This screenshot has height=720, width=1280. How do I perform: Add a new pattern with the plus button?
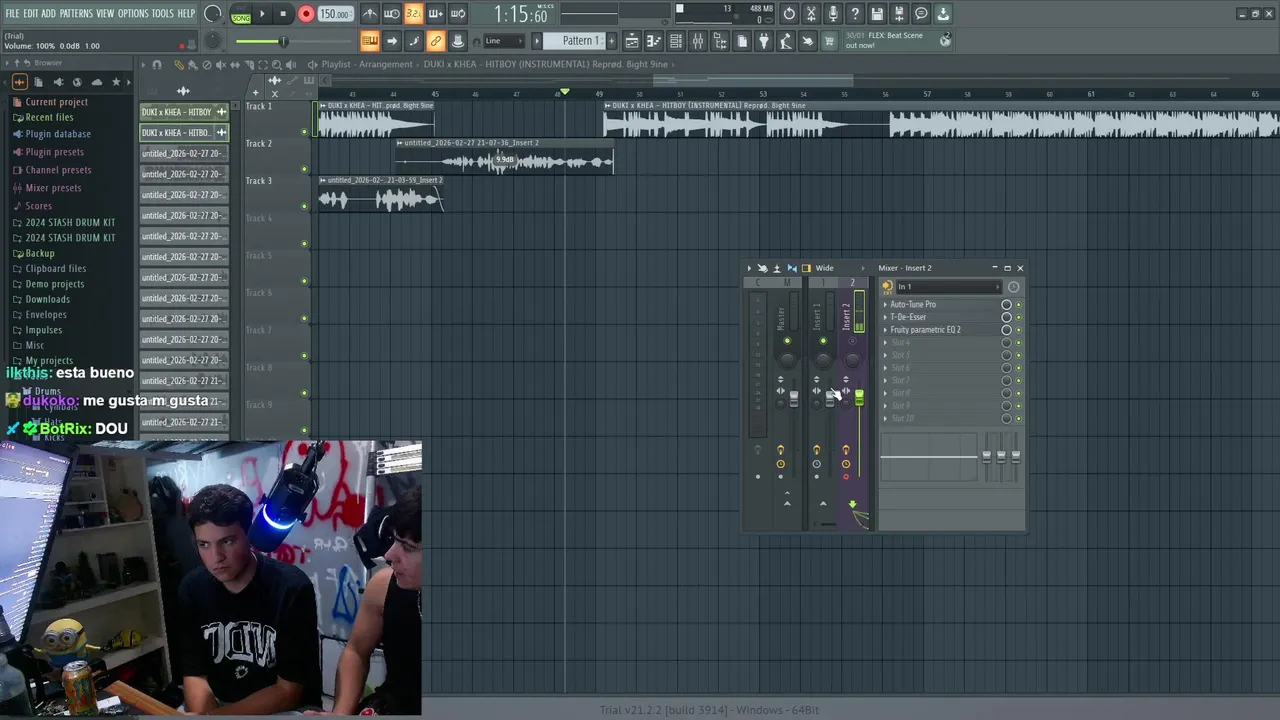(x=612, y=41)
